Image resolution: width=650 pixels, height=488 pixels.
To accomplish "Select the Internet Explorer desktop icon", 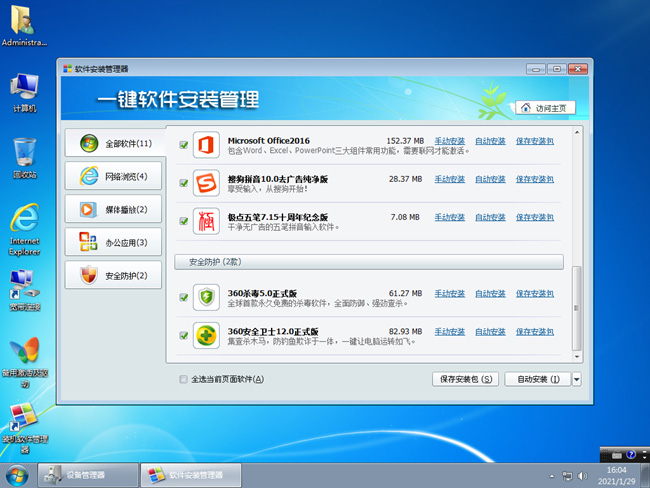I will [x=25, y=229].
